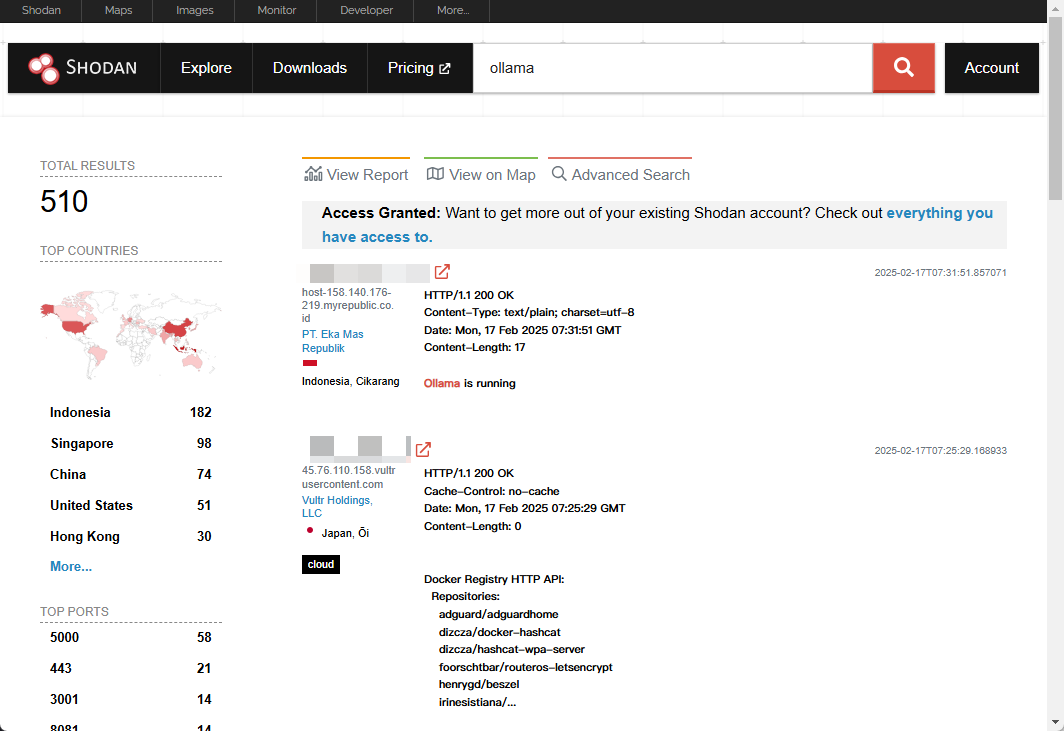The image size is (1064, 731).
Task: Open external link icon for Vultr host
Action: coord(423,449)
